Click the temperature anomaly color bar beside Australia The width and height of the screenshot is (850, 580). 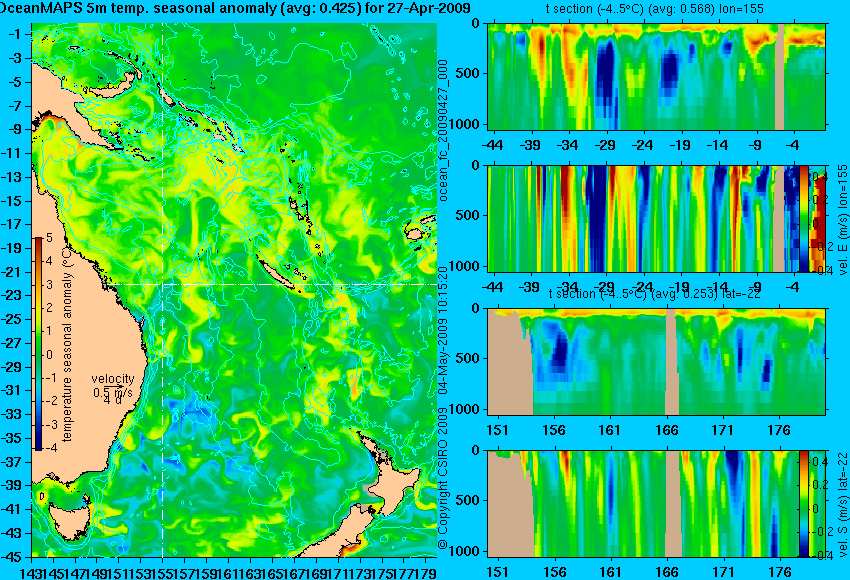pyautogui.click(x=38, y=344)
